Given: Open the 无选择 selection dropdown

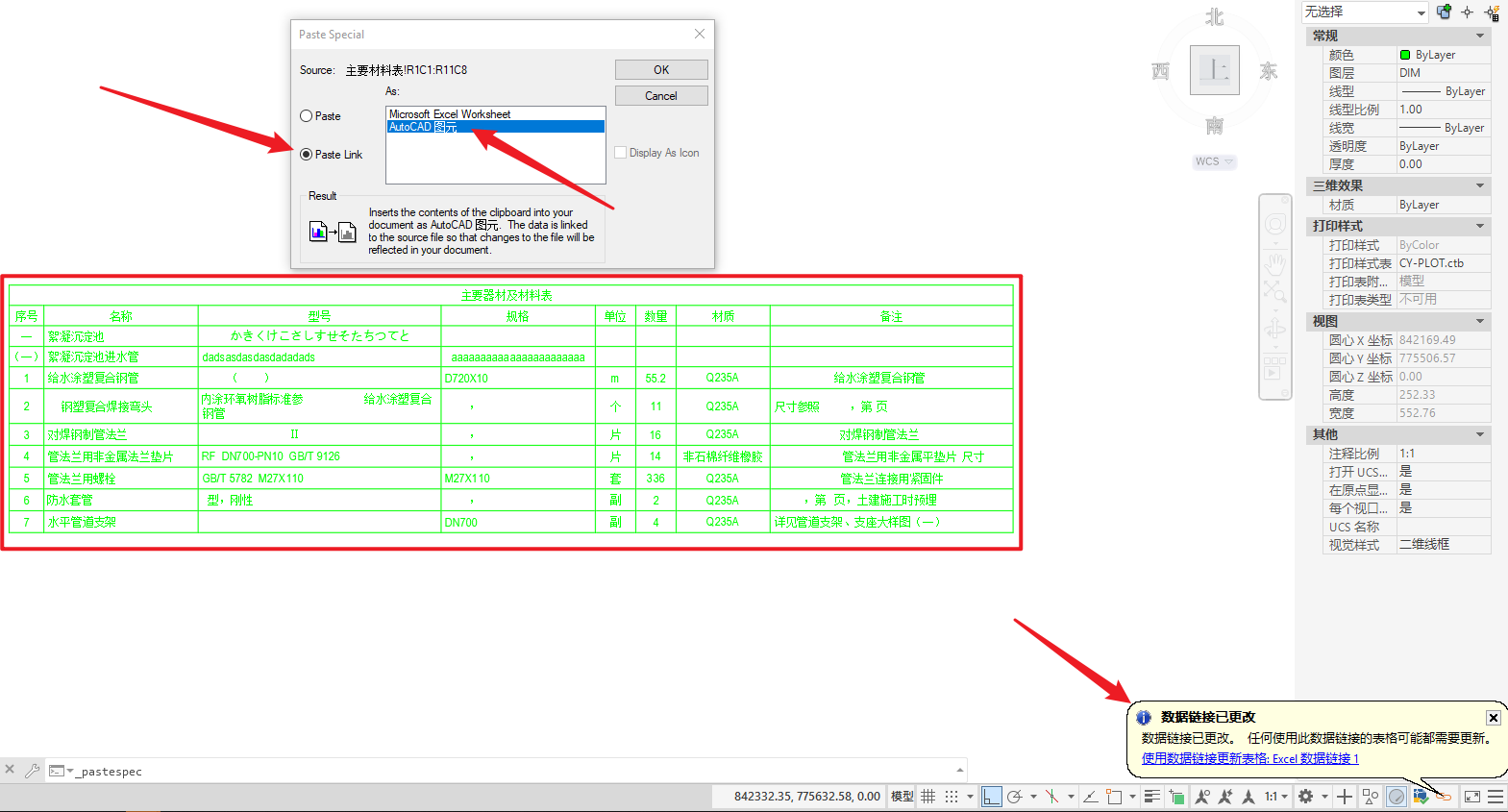Looking at the screenshot, I should pos(1365,12).
